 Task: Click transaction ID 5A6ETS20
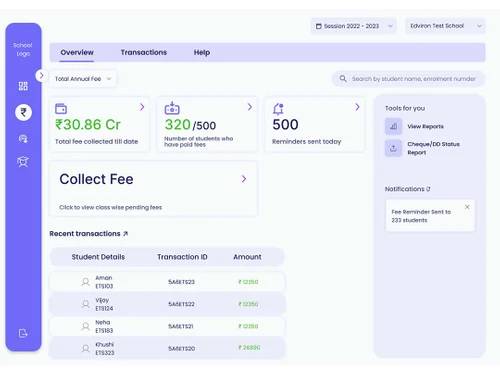coord(182,349)
